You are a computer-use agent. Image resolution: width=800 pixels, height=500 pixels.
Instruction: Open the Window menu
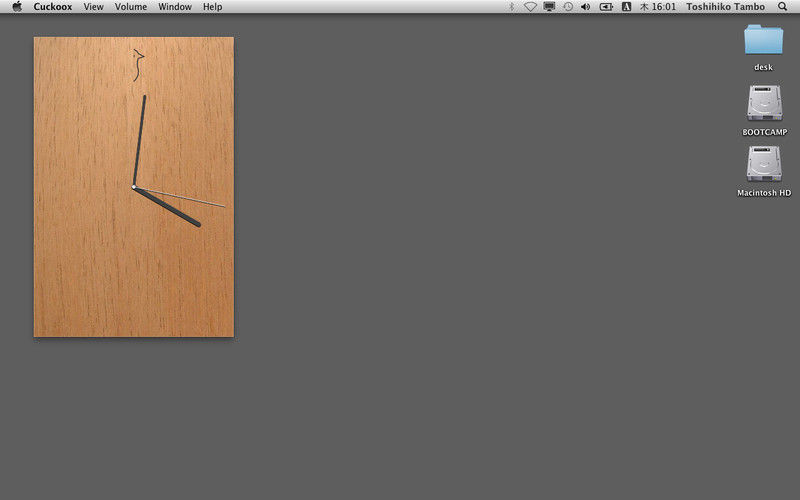point(175,7)
